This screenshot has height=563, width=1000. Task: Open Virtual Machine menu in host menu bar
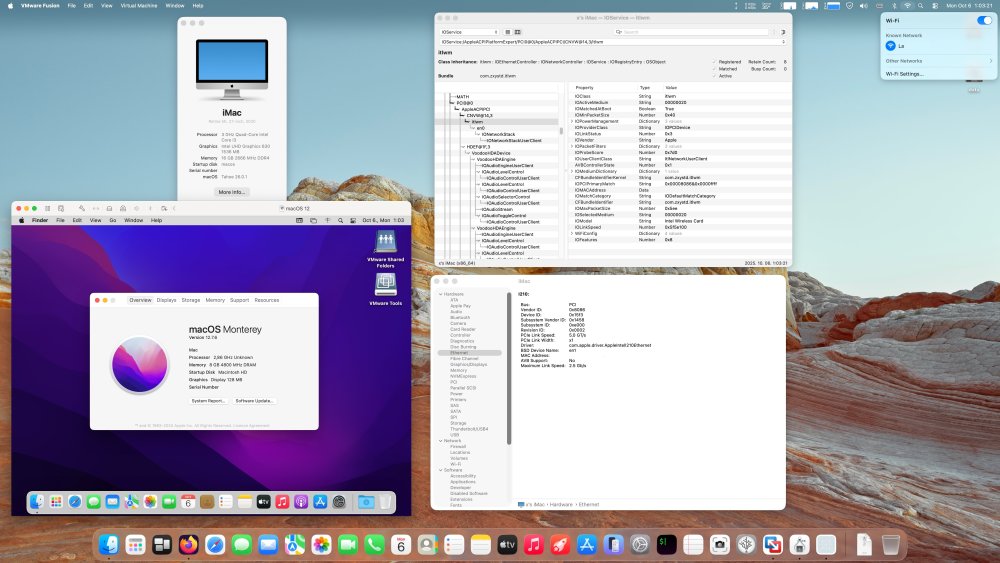(x=138, y=6)
